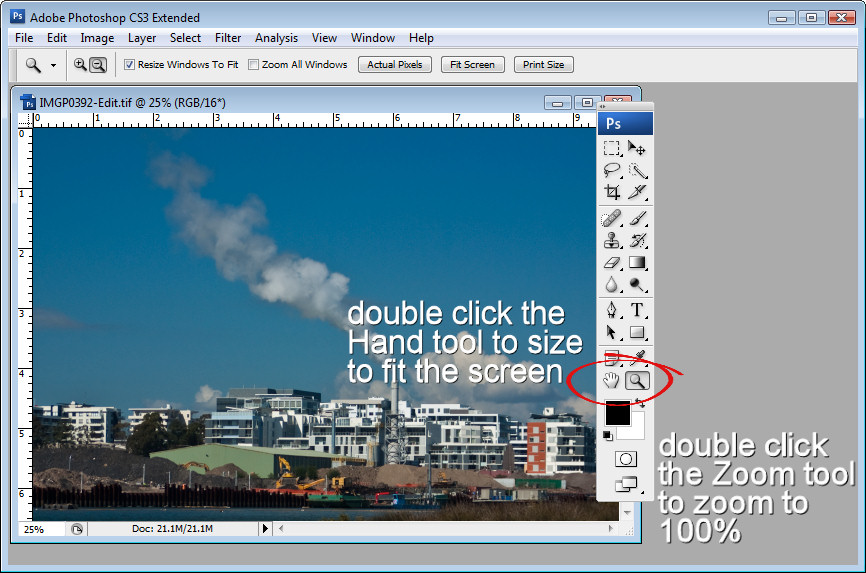Select the Gradient tool

637,262
